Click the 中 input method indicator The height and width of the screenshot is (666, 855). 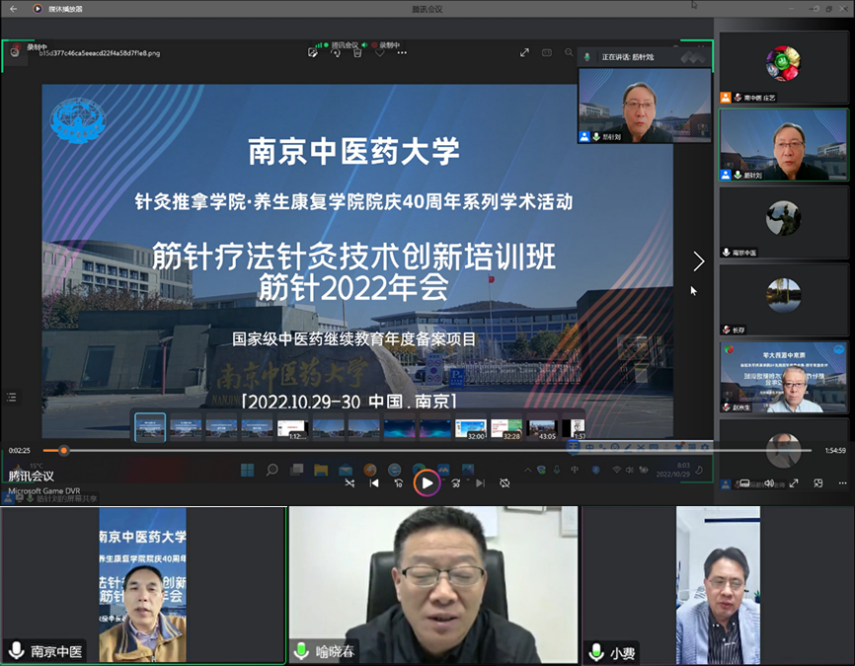574,470
